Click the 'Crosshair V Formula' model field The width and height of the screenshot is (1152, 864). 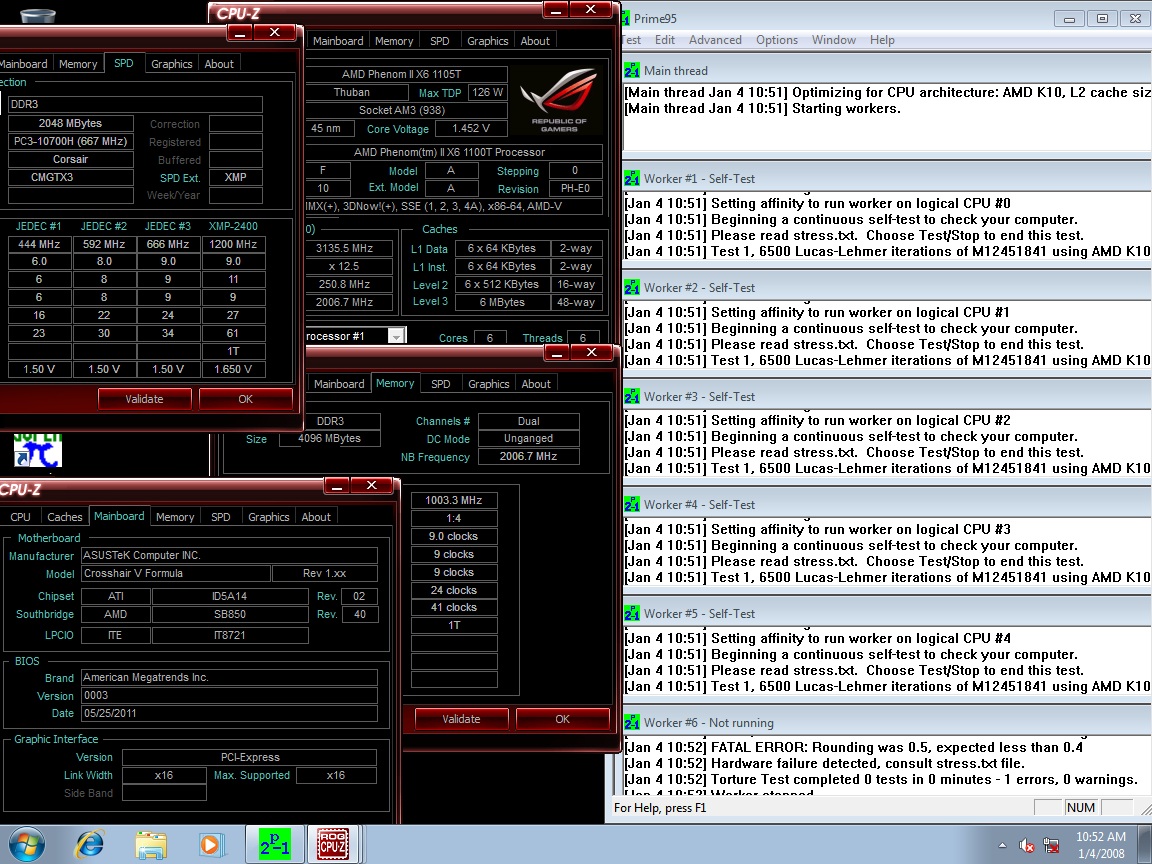(174, 573)
